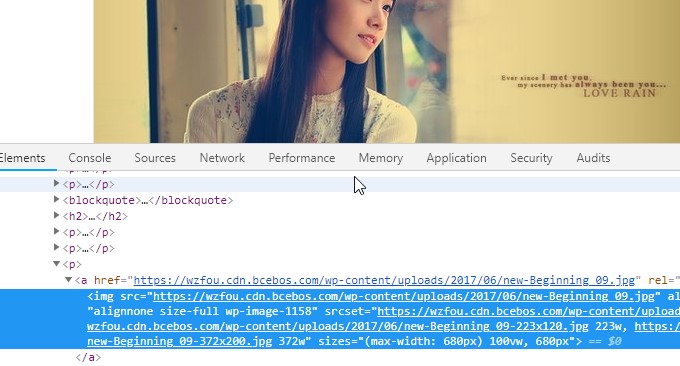Viewport: 680px width, 366px height.
Task: Switch to the Elements tab
Action: click(22, 158)
